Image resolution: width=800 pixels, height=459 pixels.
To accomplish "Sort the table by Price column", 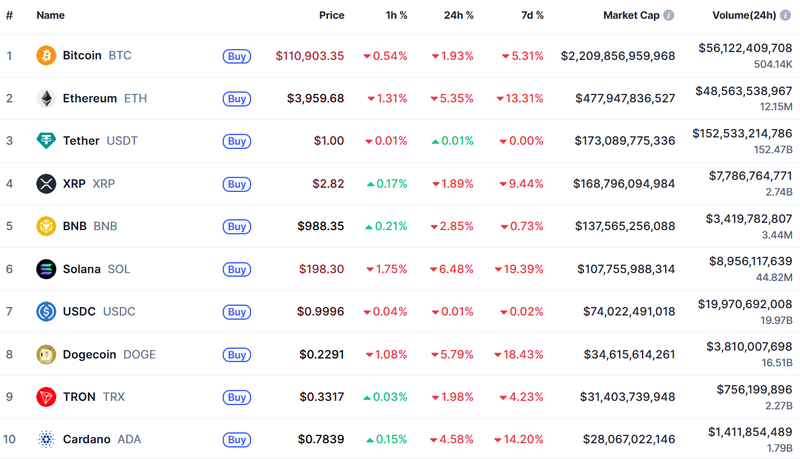I will (x=331, y=16).
